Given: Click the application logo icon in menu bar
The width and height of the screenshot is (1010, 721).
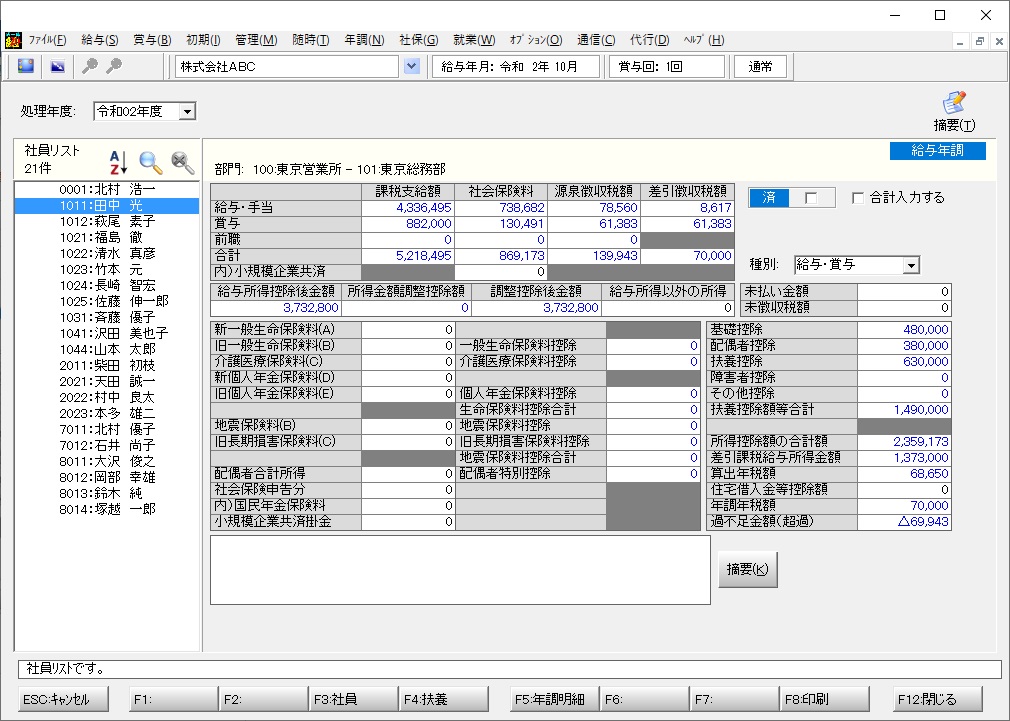Looking at the screenshot, I should (x=13, y=41).
